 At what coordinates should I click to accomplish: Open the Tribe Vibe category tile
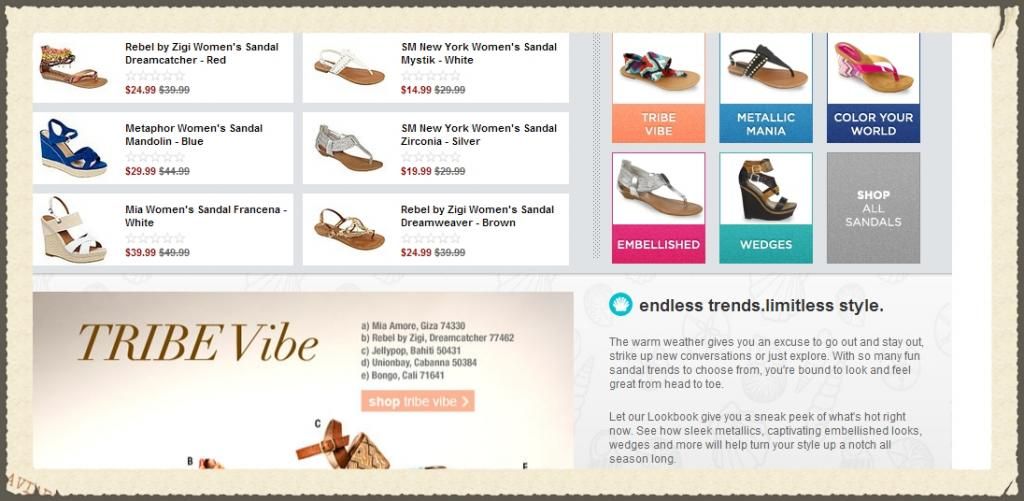[x=658, y=88]
